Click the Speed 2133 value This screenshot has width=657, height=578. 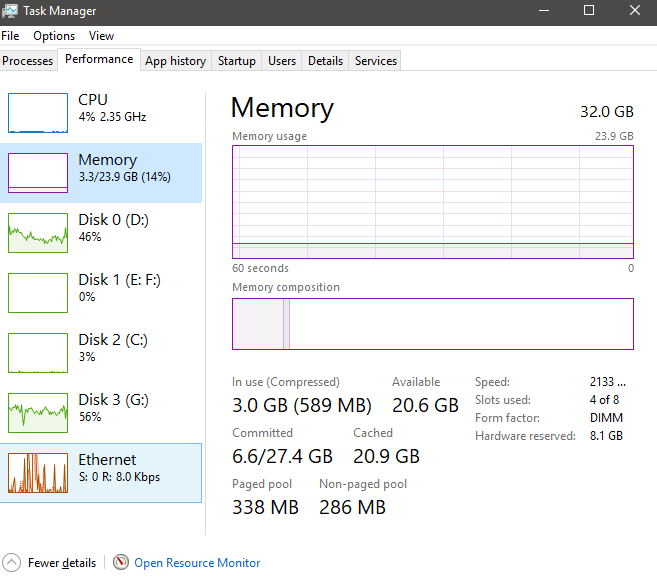(x=608, y=382)
